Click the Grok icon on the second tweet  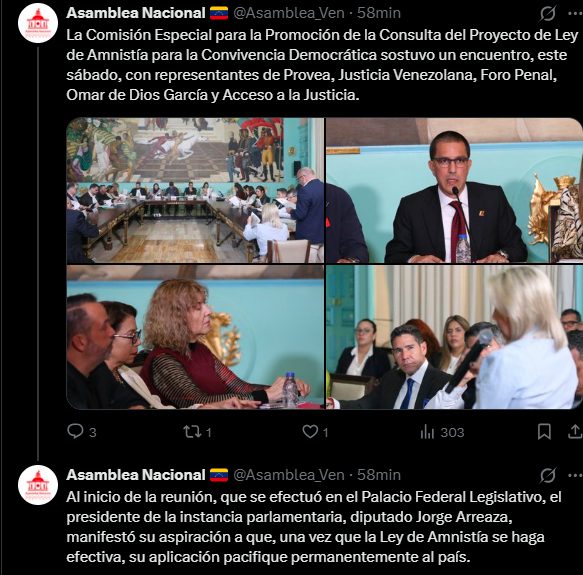point(548,475)
